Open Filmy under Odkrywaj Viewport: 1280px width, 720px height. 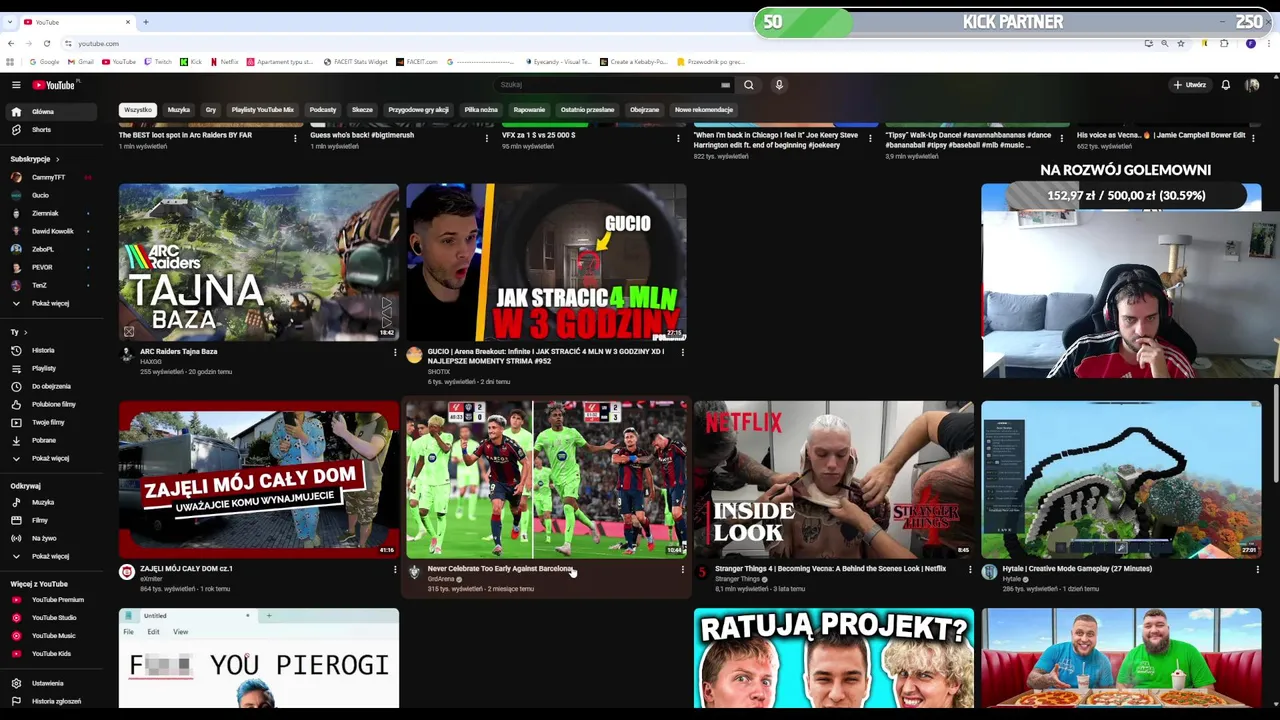(x=50, y=520)
